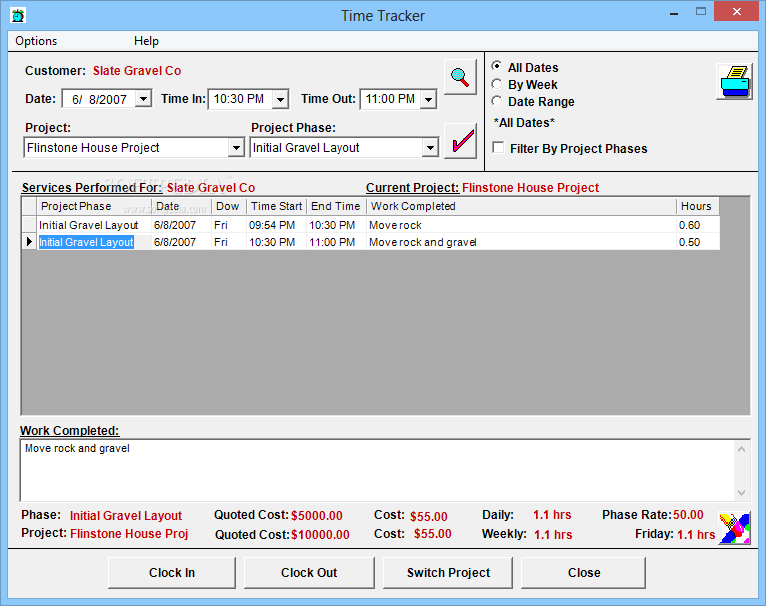Expand the Project dropdown list

(x=236, y=148)
